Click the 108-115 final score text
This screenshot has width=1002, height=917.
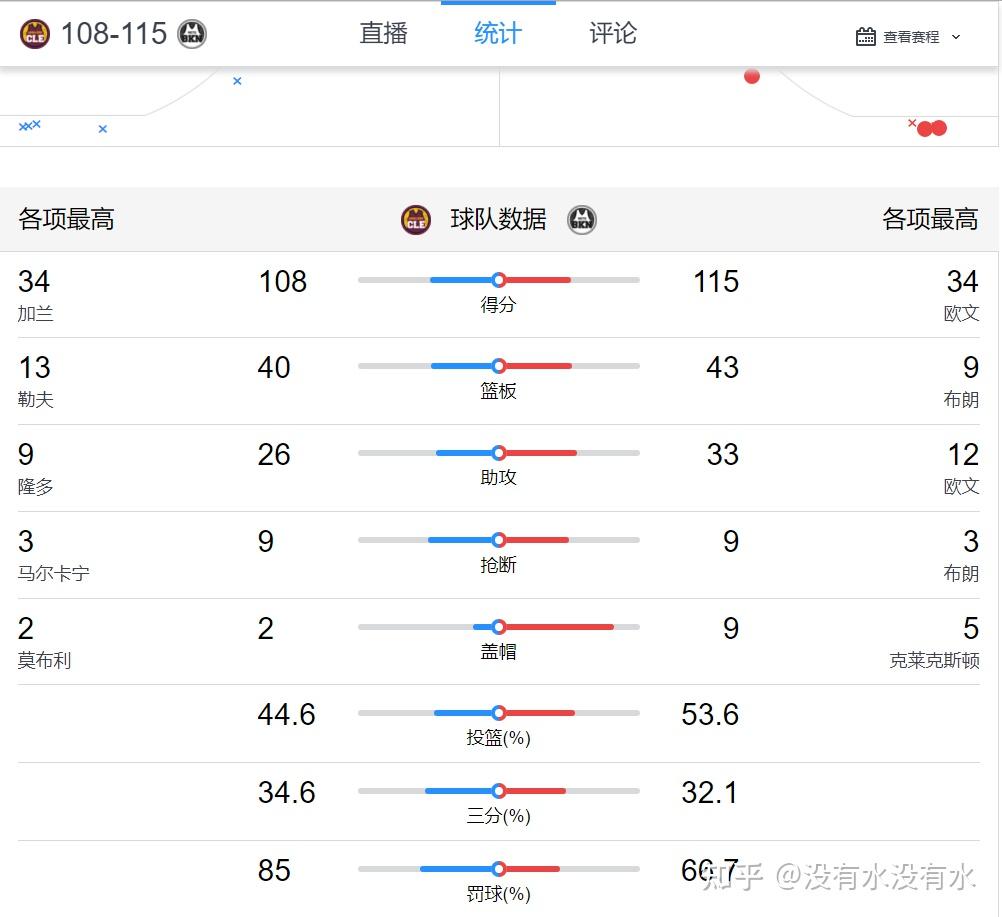point(115,33)
